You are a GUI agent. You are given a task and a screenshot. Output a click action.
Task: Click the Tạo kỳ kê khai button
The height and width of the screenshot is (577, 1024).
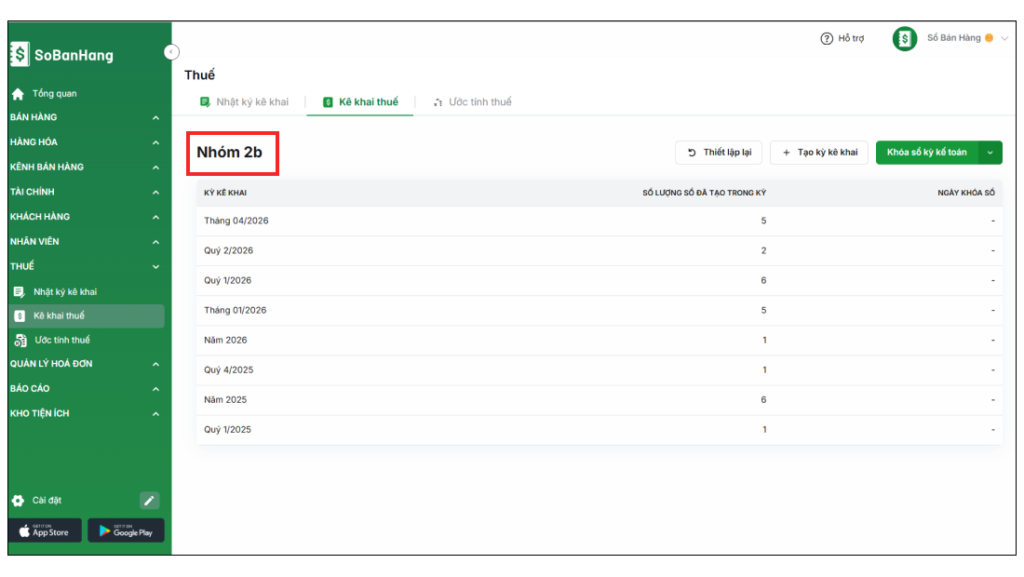pos(819,153)
